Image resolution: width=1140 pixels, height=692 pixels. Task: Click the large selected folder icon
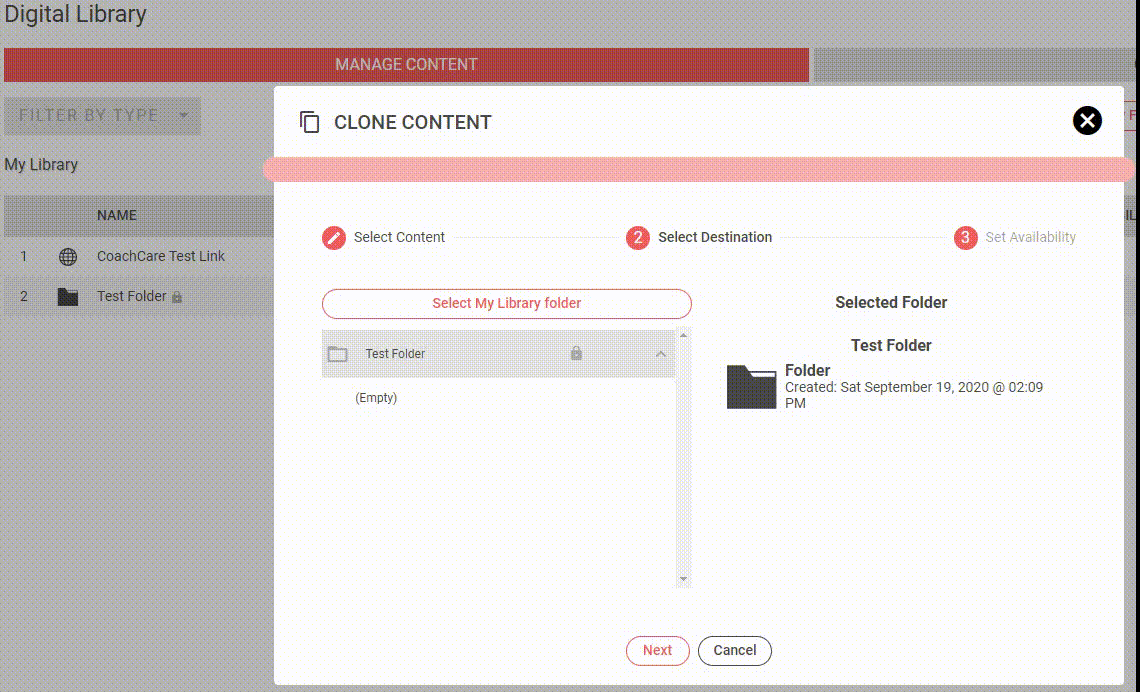point(751,387)
